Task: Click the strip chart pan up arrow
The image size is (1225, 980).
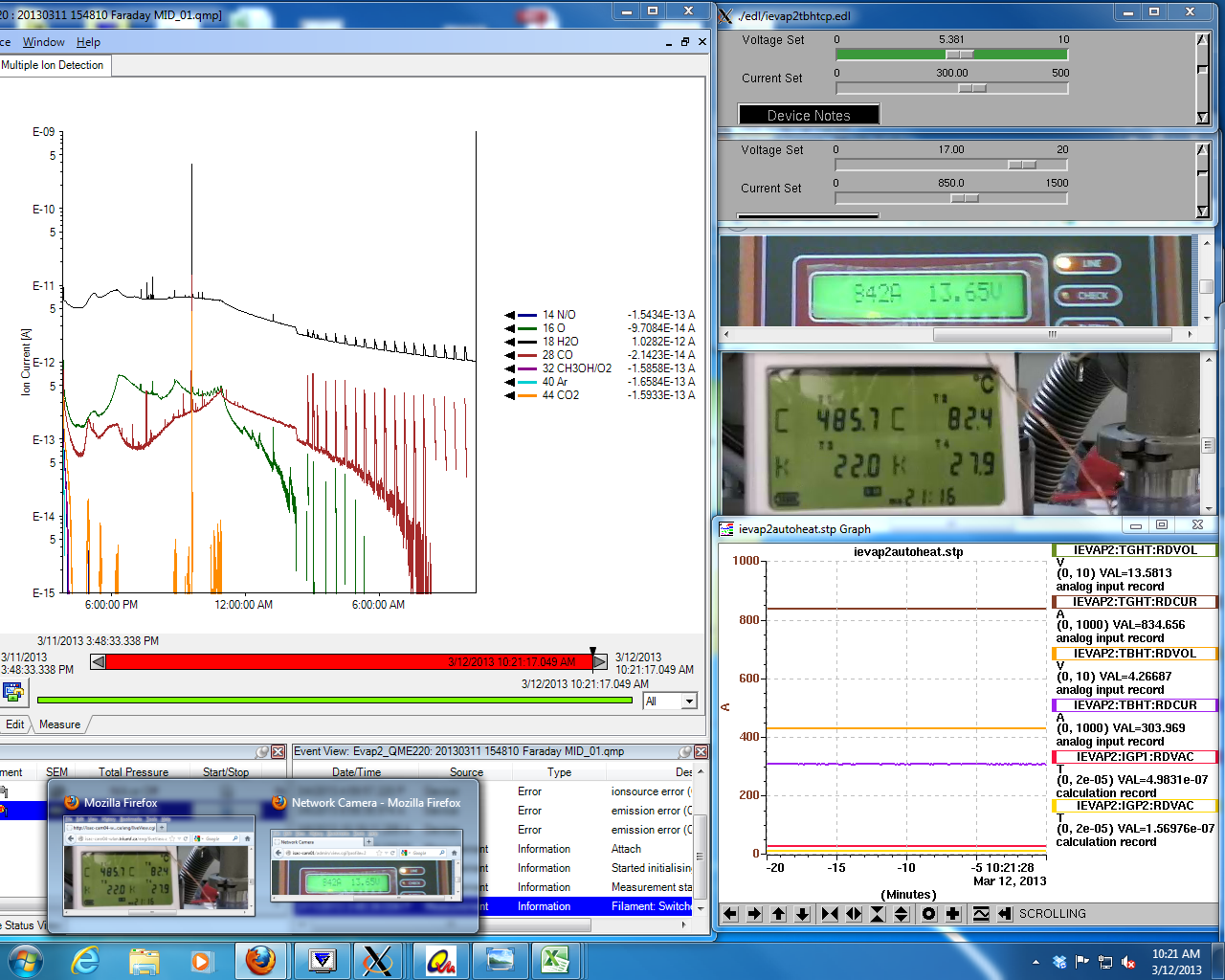Action: [778, 914]
